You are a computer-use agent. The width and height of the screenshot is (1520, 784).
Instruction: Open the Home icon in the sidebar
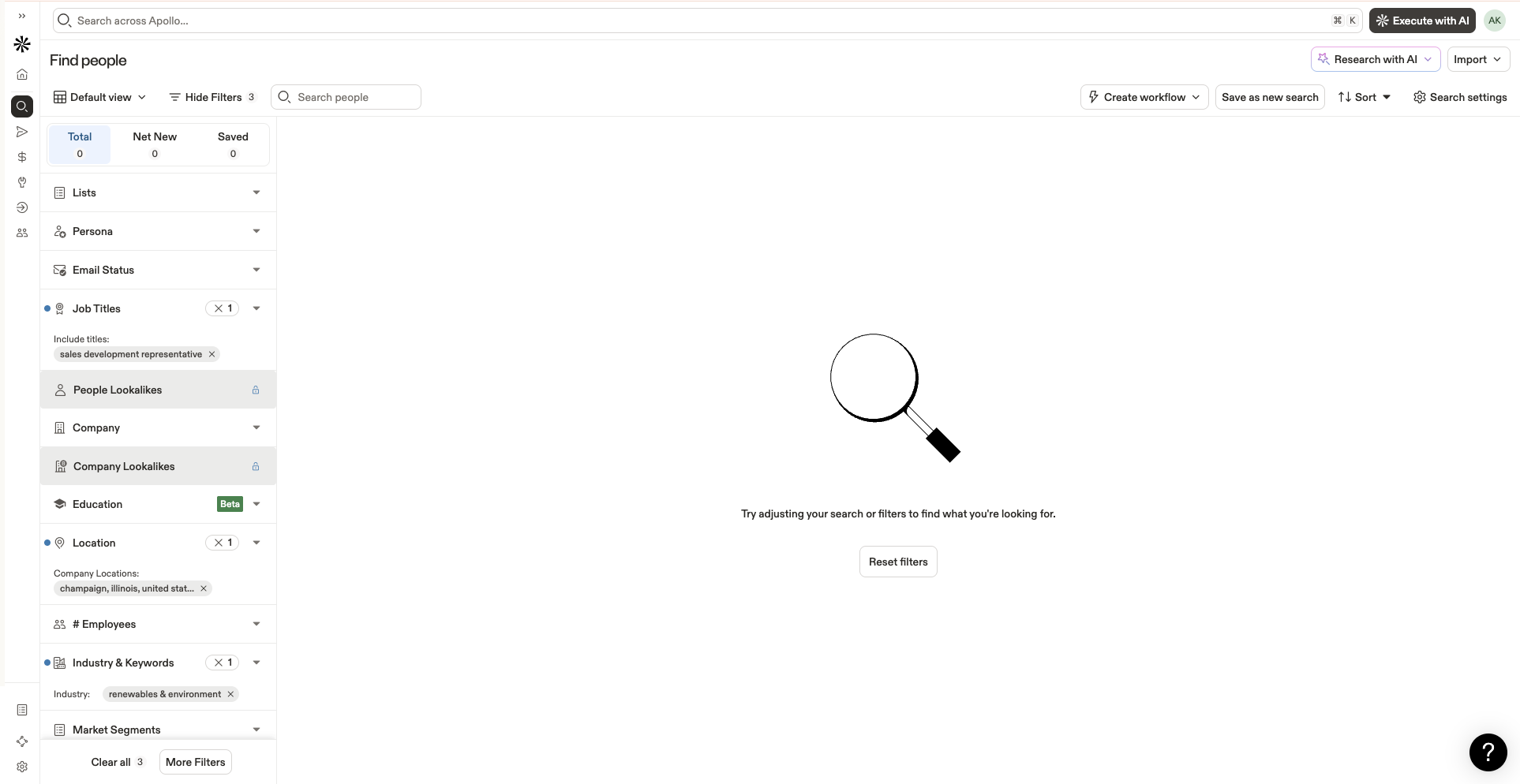(22, 73)
